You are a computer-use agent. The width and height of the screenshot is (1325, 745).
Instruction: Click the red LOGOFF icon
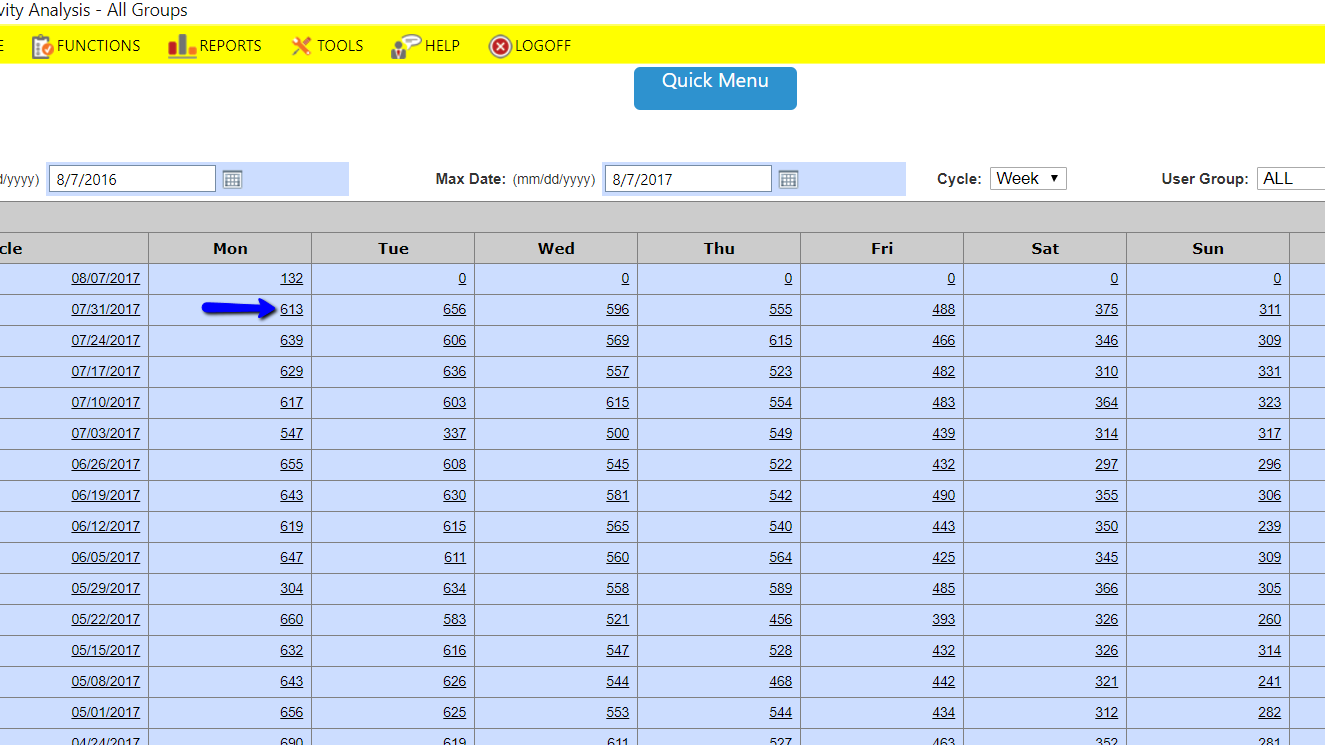(x=499, y=45)
